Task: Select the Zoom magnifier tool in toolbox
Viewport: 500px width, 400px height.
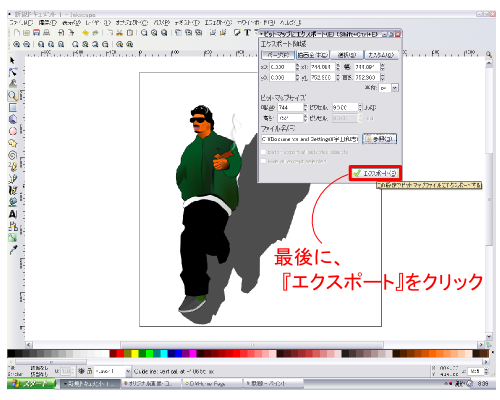Action: tap(13, 96)
